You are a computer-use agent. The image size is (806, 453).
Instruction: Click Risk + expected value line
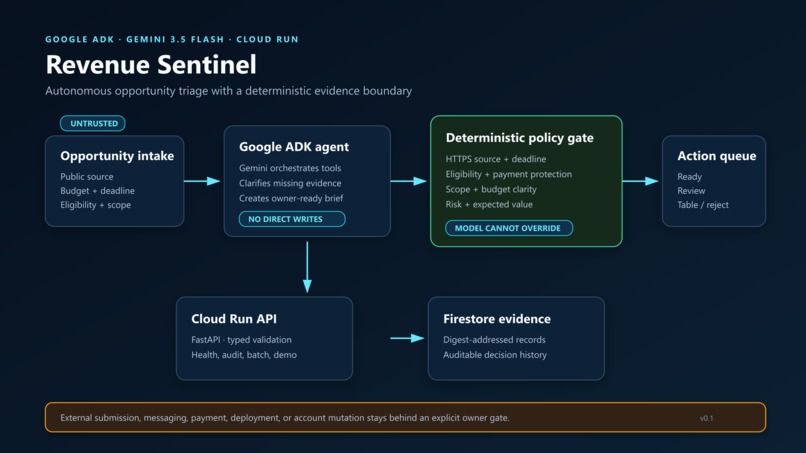coord(489,204)
